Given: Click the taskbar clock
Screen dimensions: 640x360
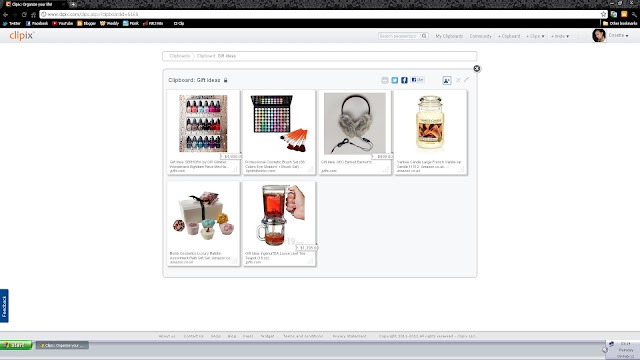Looking at the screenshot, I should (626, 350).
